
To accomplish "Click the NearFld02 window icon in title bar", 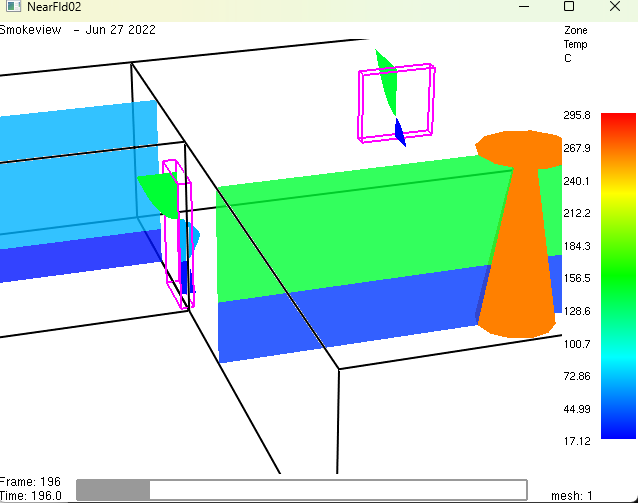I will click(x=11, y=7).
